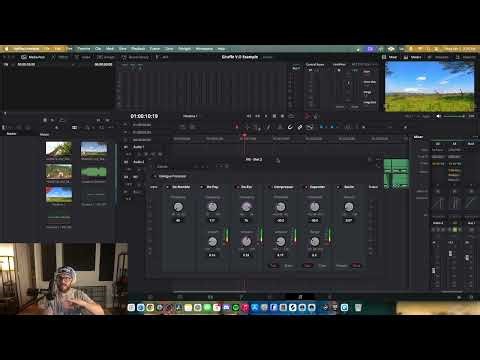Start recording with the record button
Screen dimensions: 480x360
point(282,116)
